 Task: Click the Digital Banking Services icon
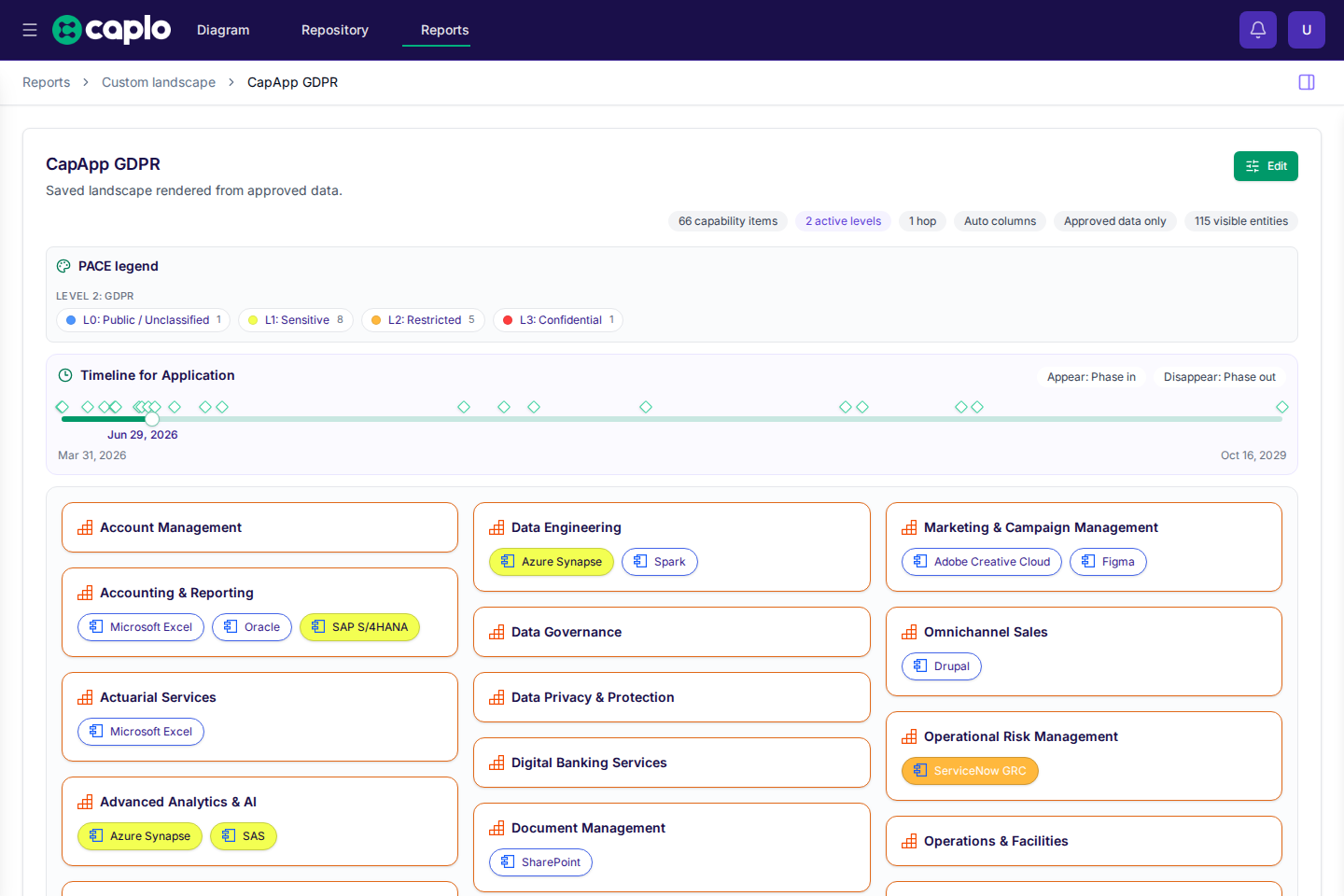tap(497, 763)
